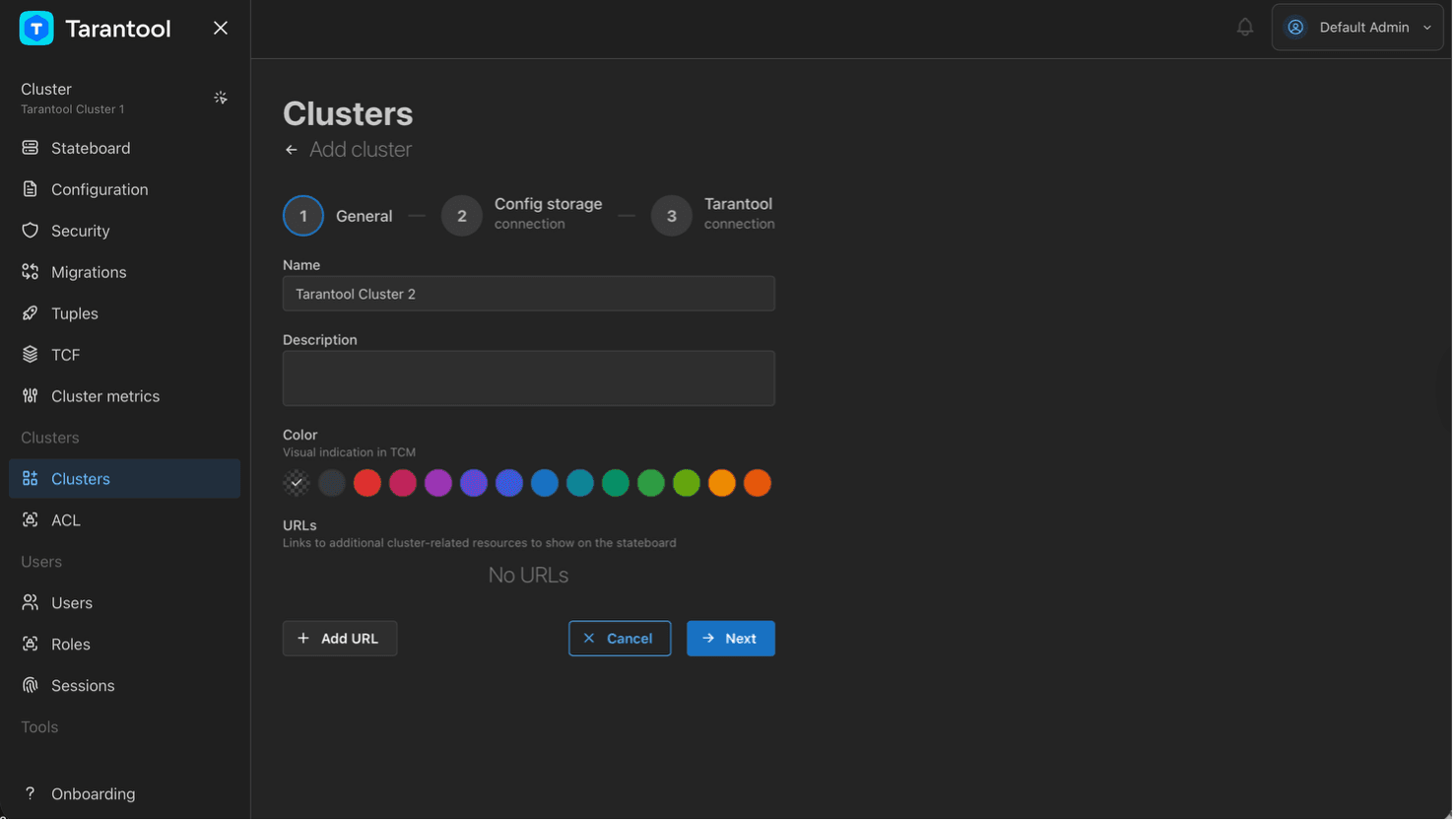Viewport: 1456px width, 822px height.
Task: Choose the deep orange color swatch
Action: tap(758, 483)
